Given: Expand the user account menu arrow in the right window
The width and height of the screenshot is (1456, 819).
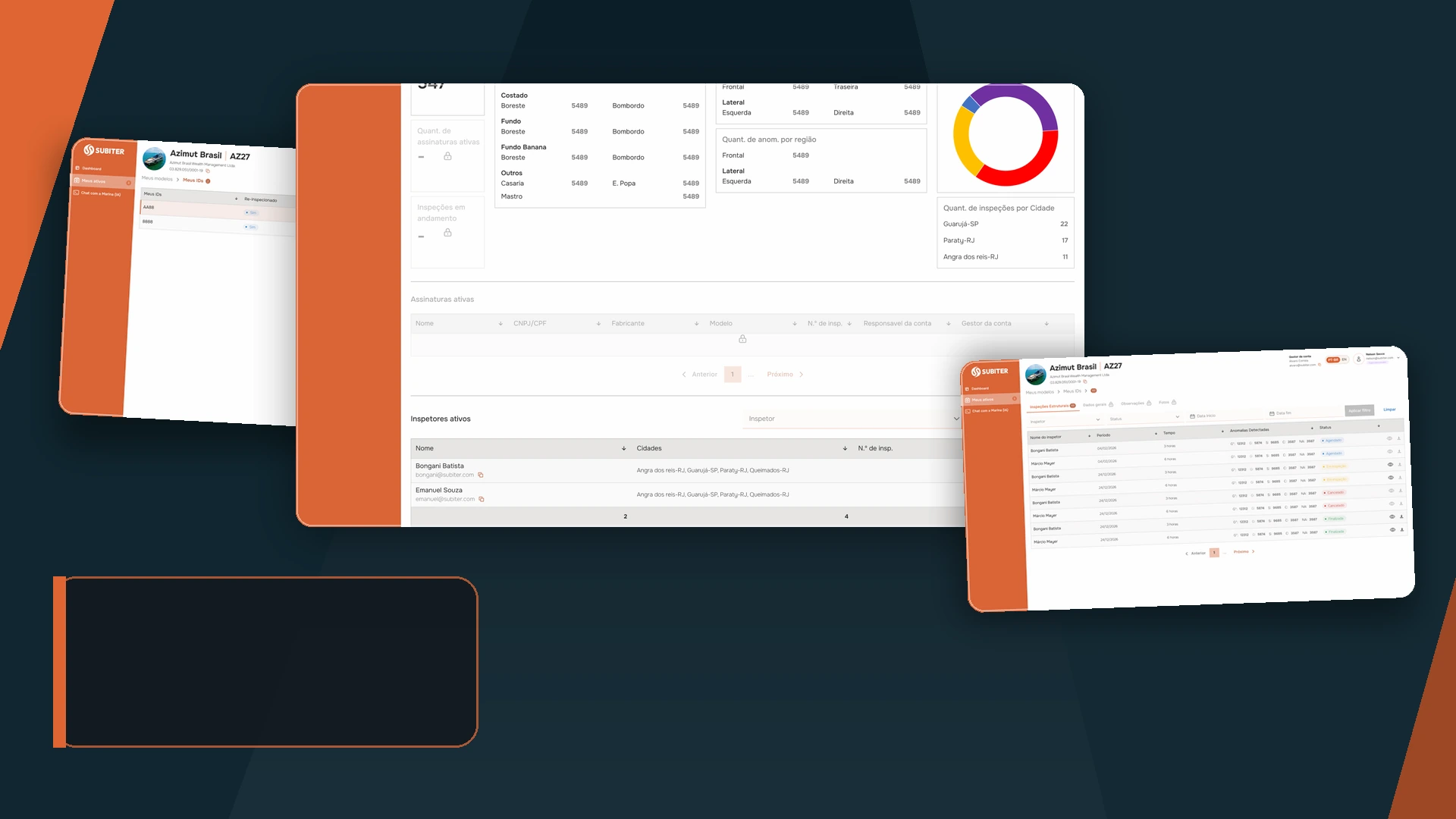Looking at the screenshot, I should click(1399, 357).
